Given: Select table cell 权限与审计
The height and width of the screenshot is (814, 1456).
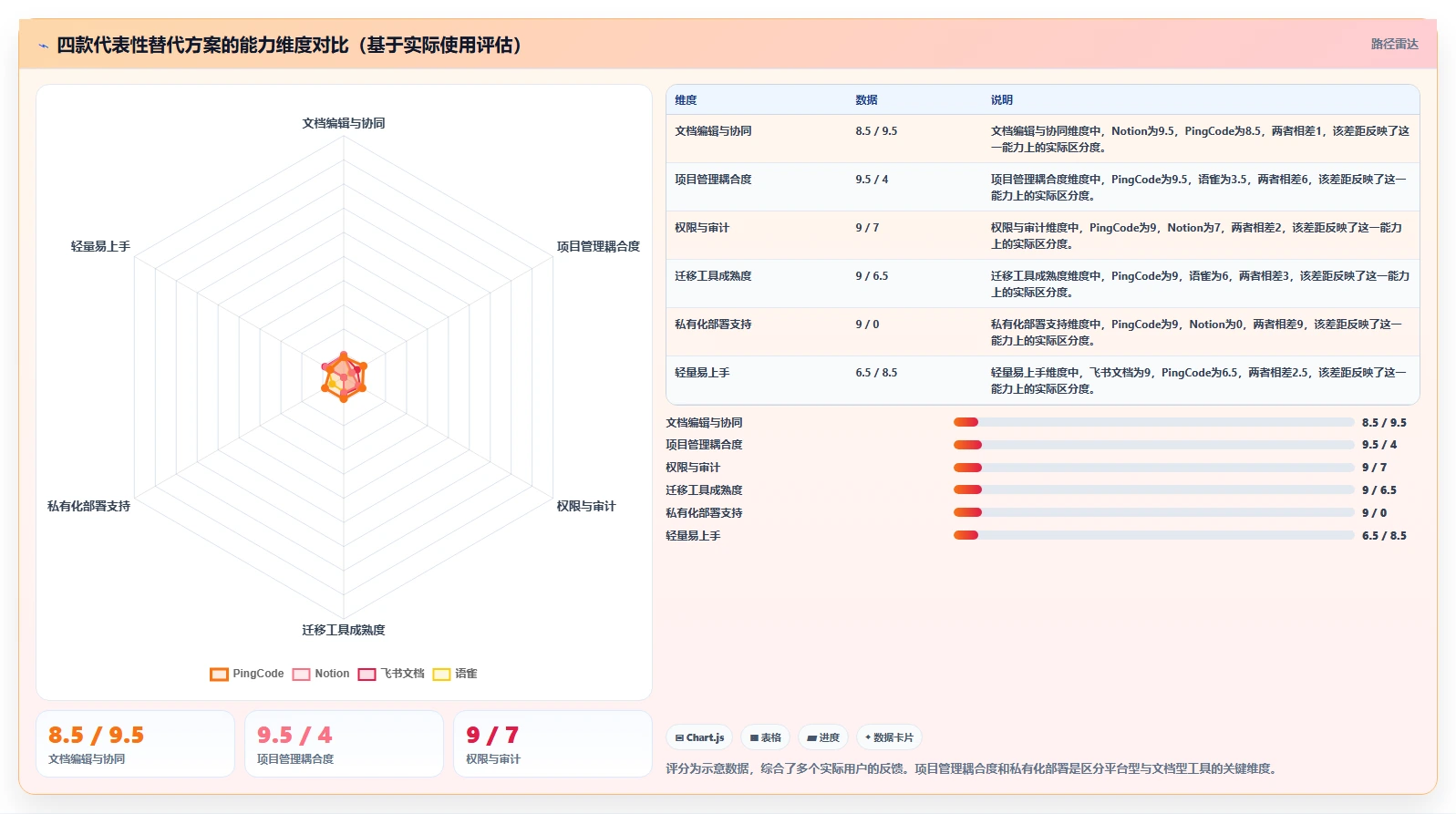Looking at the screenshot, I should point(702,228).
